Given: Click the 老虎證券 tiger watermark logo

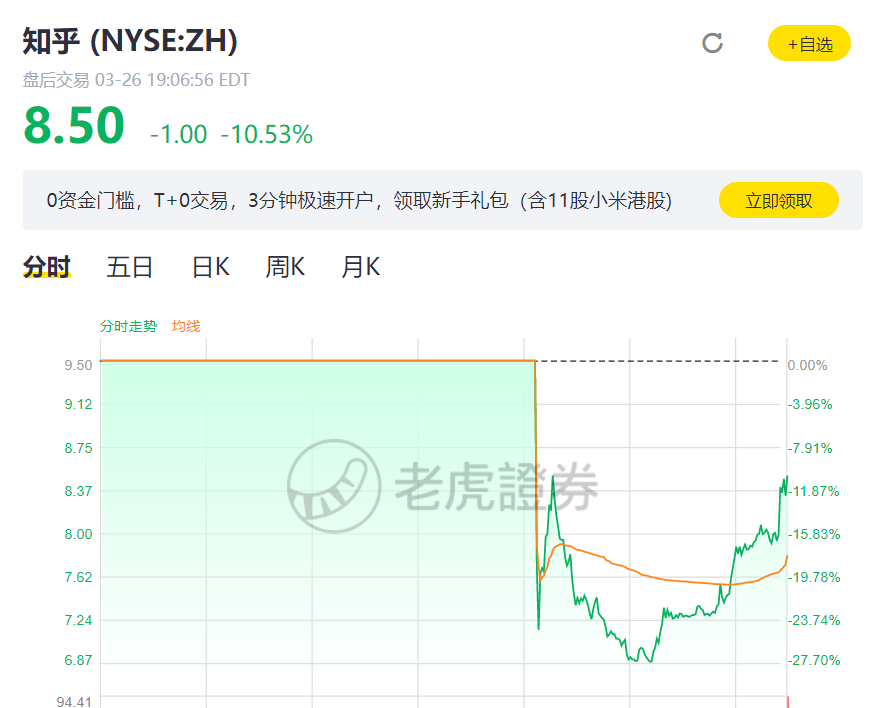Looking at the screenshot, I should 334,487.
